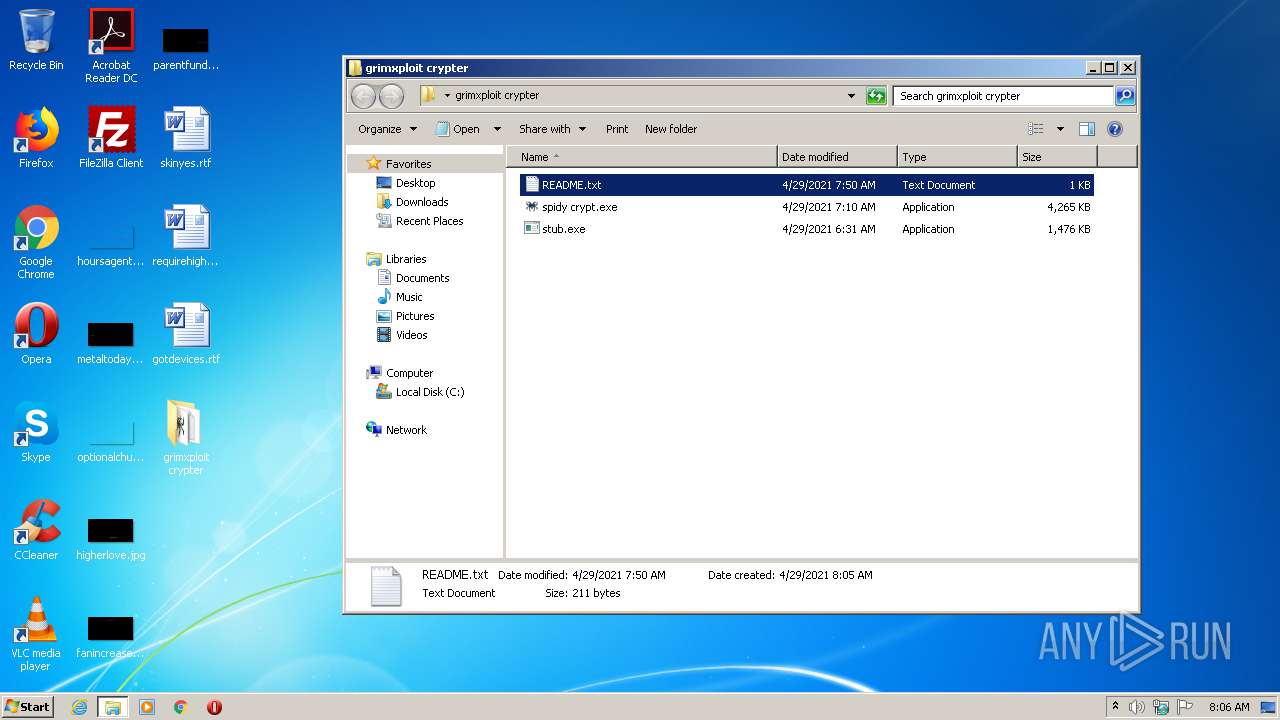Screen dimensions: 1280x720
Task: Select the README.txt file row
Action: pyautogui.click(x=806, y=185)
